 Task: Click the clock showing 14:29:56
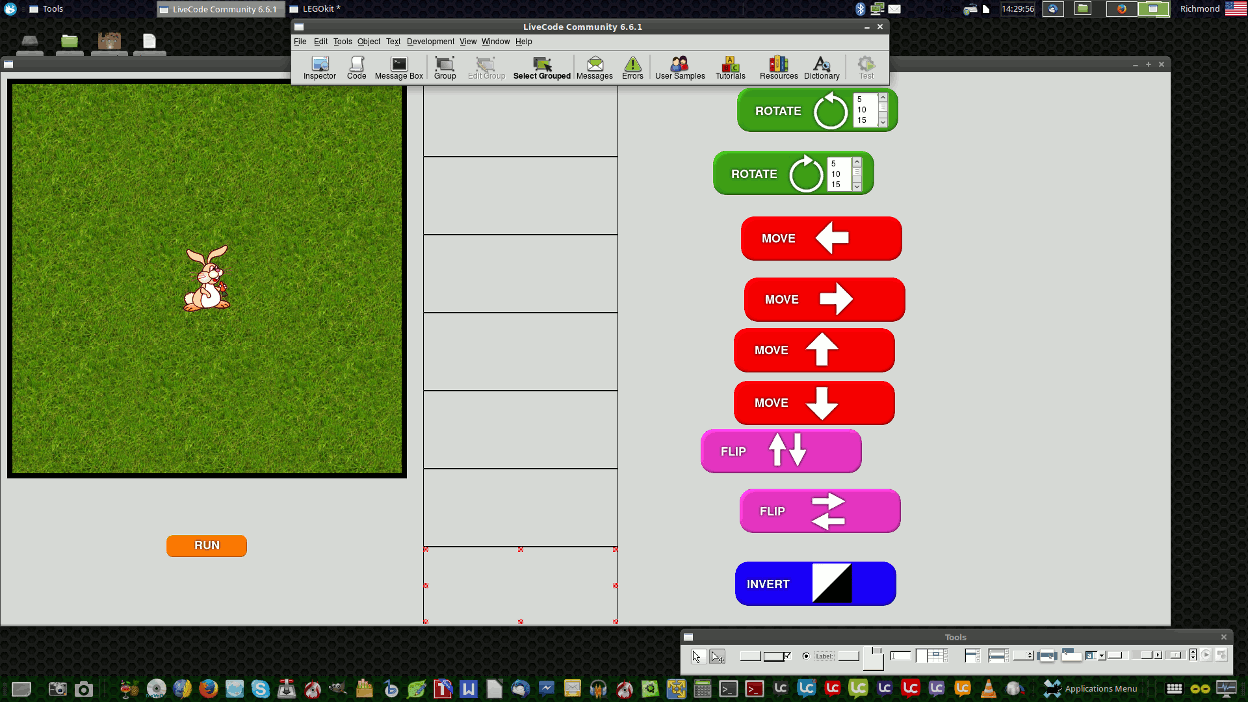click(x=1017, y=8)
